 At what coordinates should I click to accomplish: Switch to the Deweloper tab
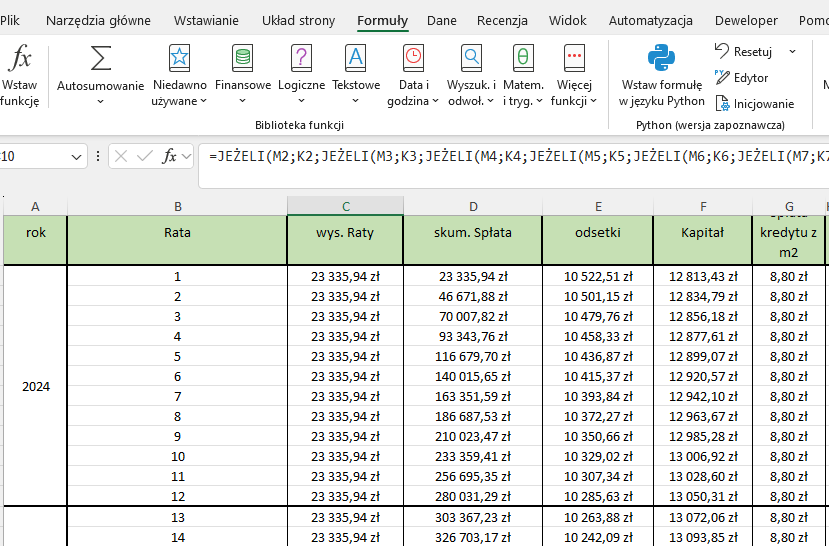click(746, 21)
